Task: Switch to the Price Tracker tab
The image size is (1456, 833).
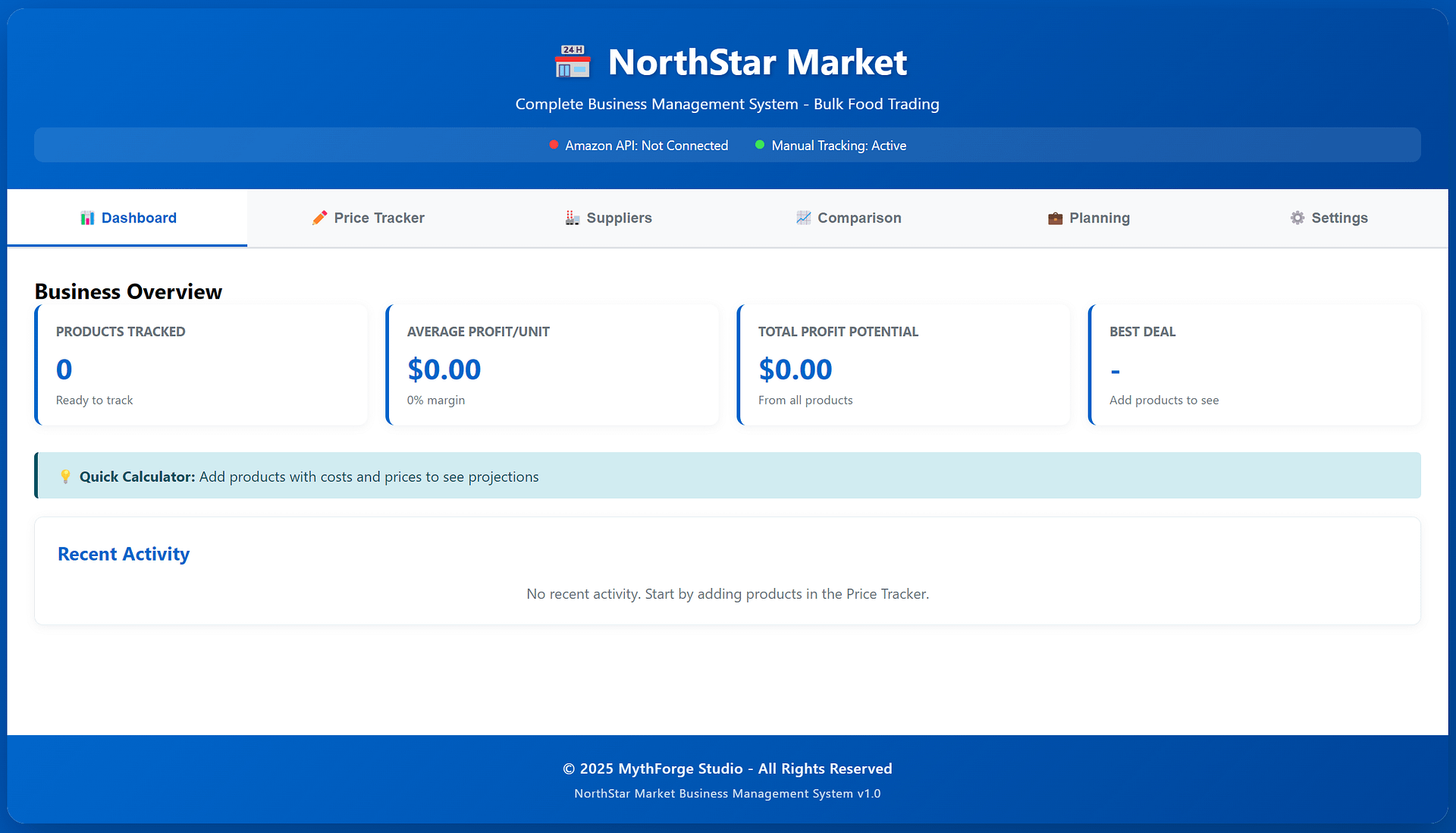Action: point(368,218)
